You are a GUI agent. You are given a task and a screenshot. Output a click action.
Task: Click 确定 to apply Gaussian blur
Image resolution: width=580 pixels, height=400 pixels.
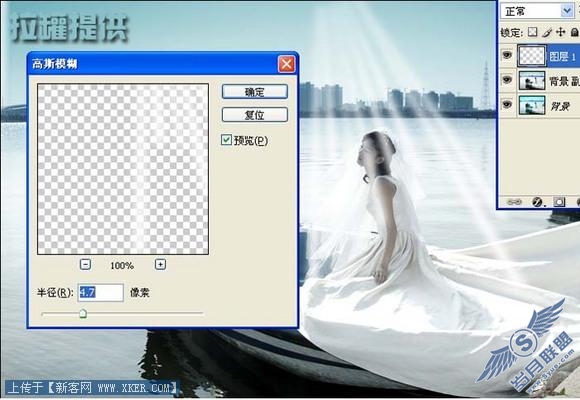coord(254,92)
